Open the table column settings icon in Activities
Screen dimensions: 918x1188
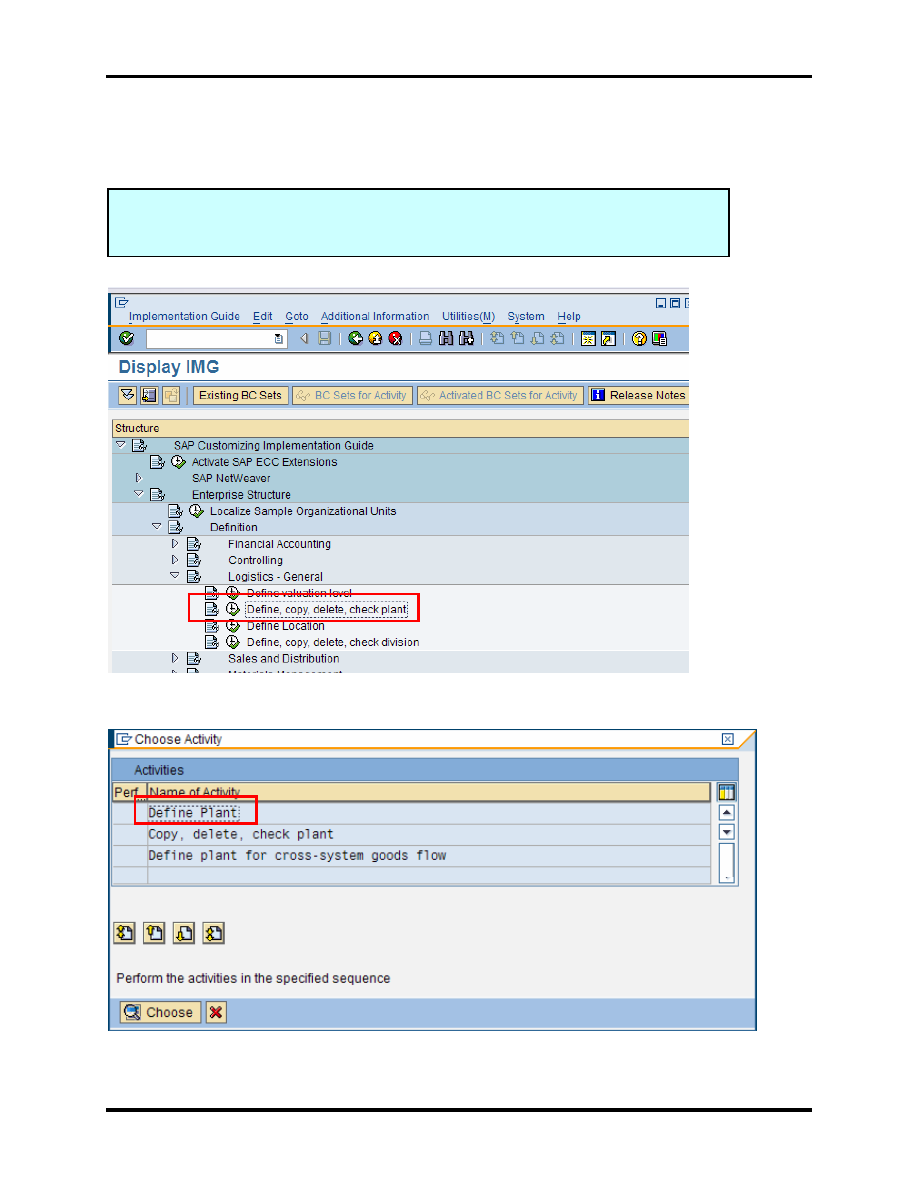coord(727,792)
